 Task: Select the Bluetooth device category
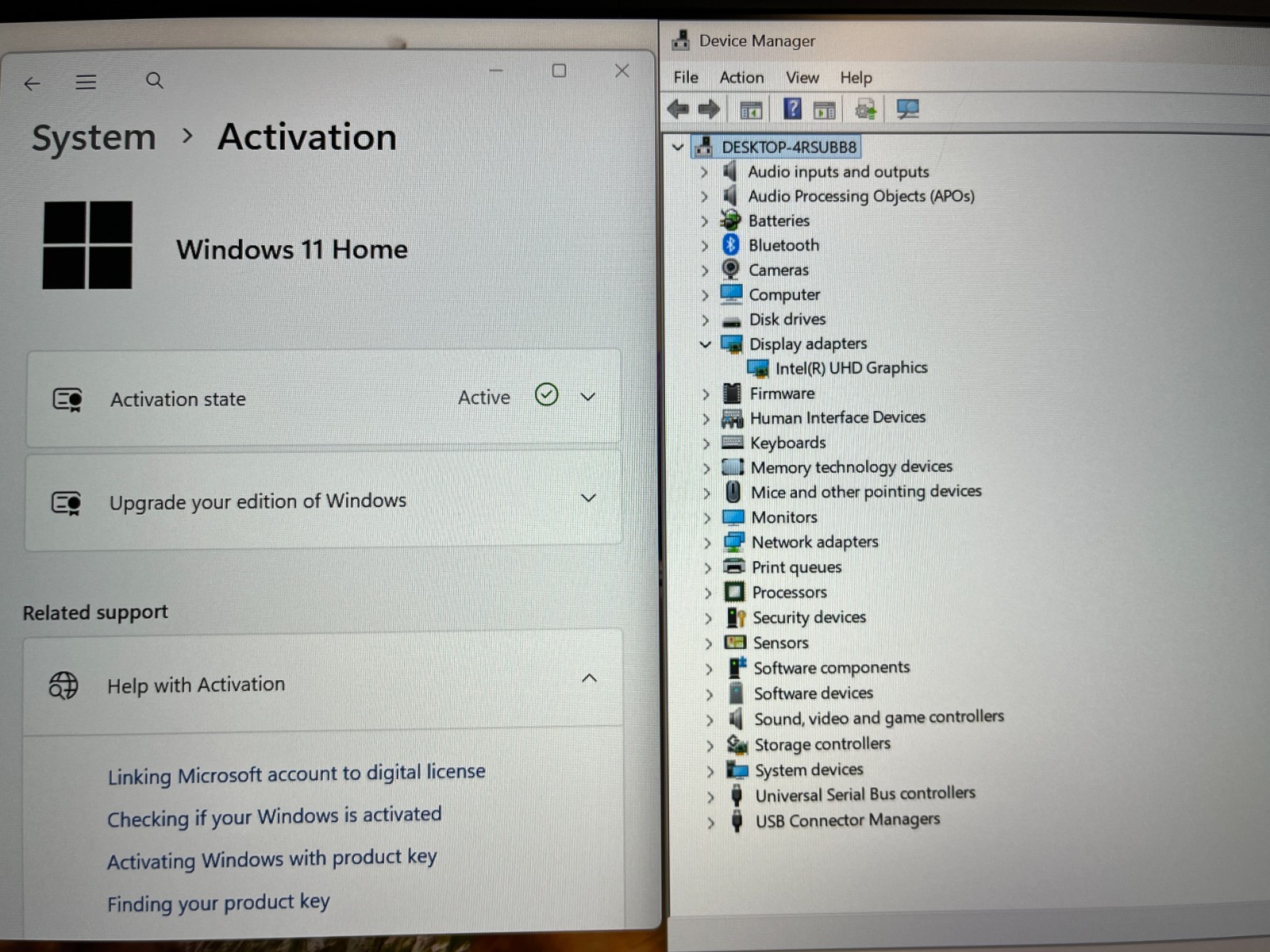[x=783, y=245]
